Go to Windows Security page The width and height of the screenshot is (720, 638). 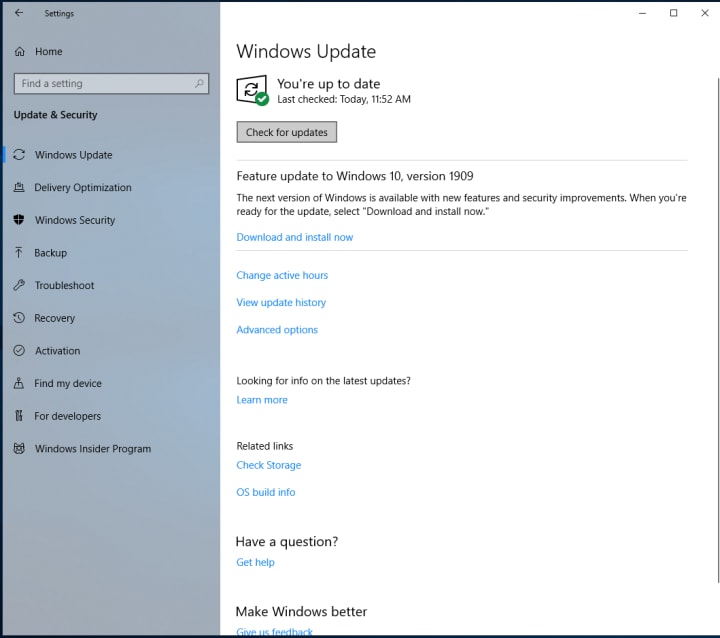point(75,220)
